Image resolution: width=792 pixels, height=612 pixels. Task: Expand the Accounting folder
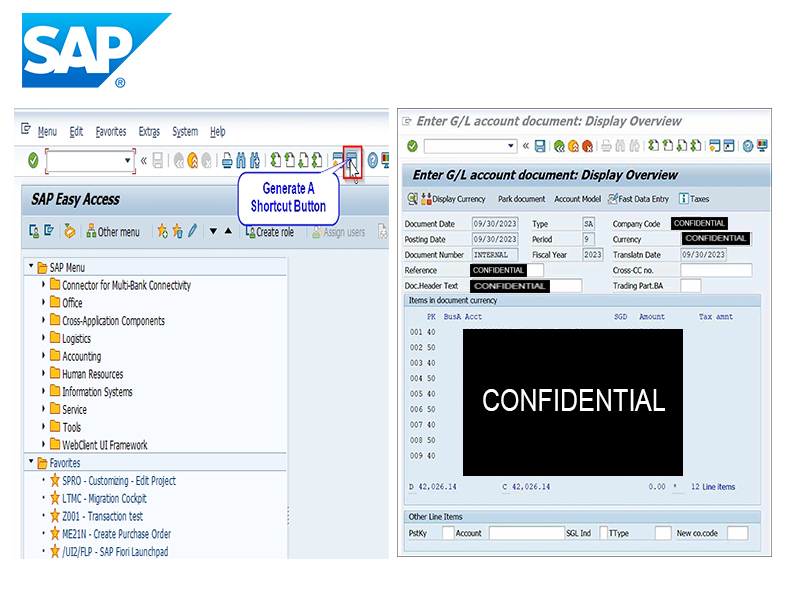pos(43,355)
